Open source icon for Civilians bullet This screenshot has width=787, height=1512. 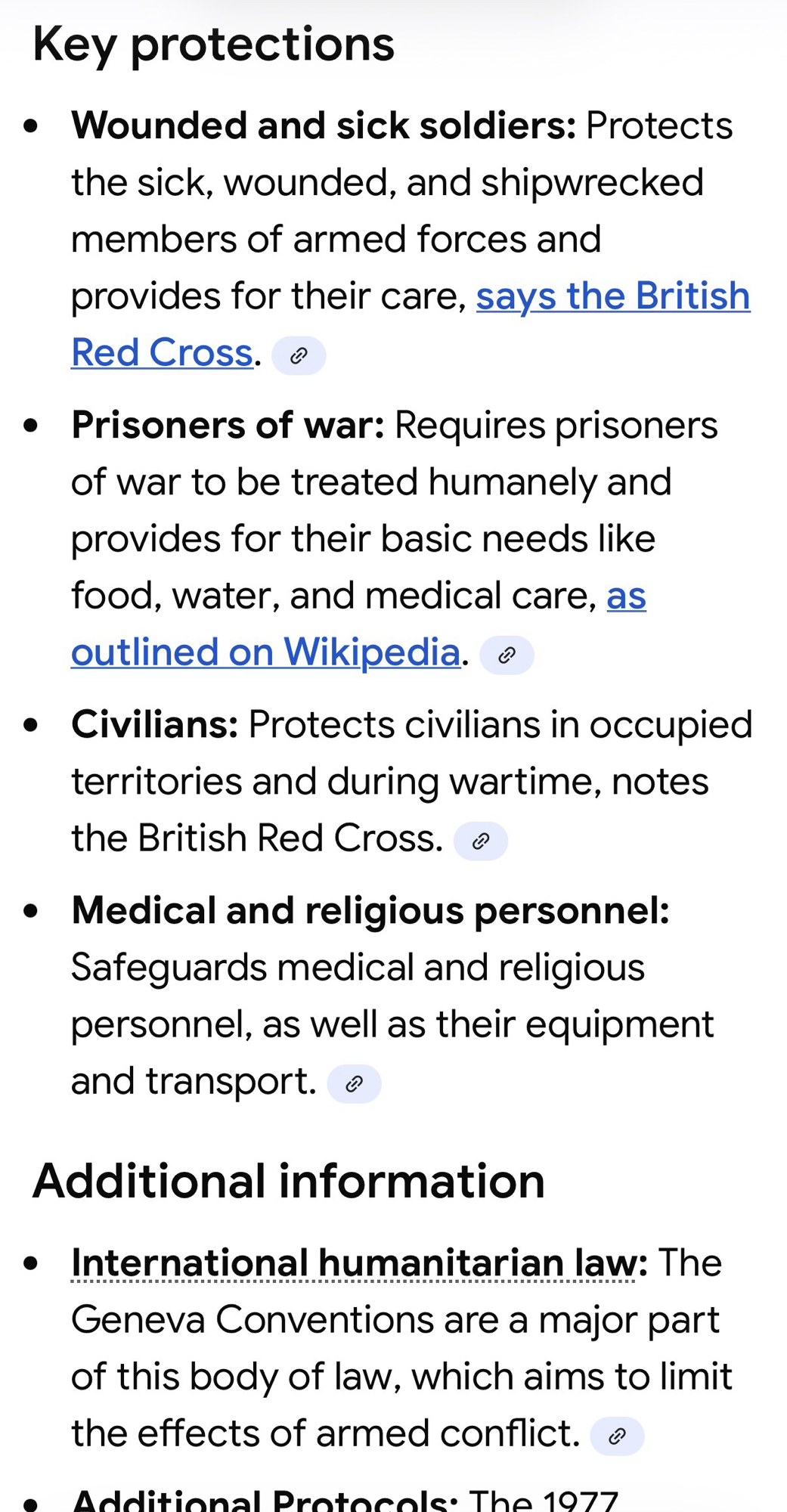tap(480, 841)
